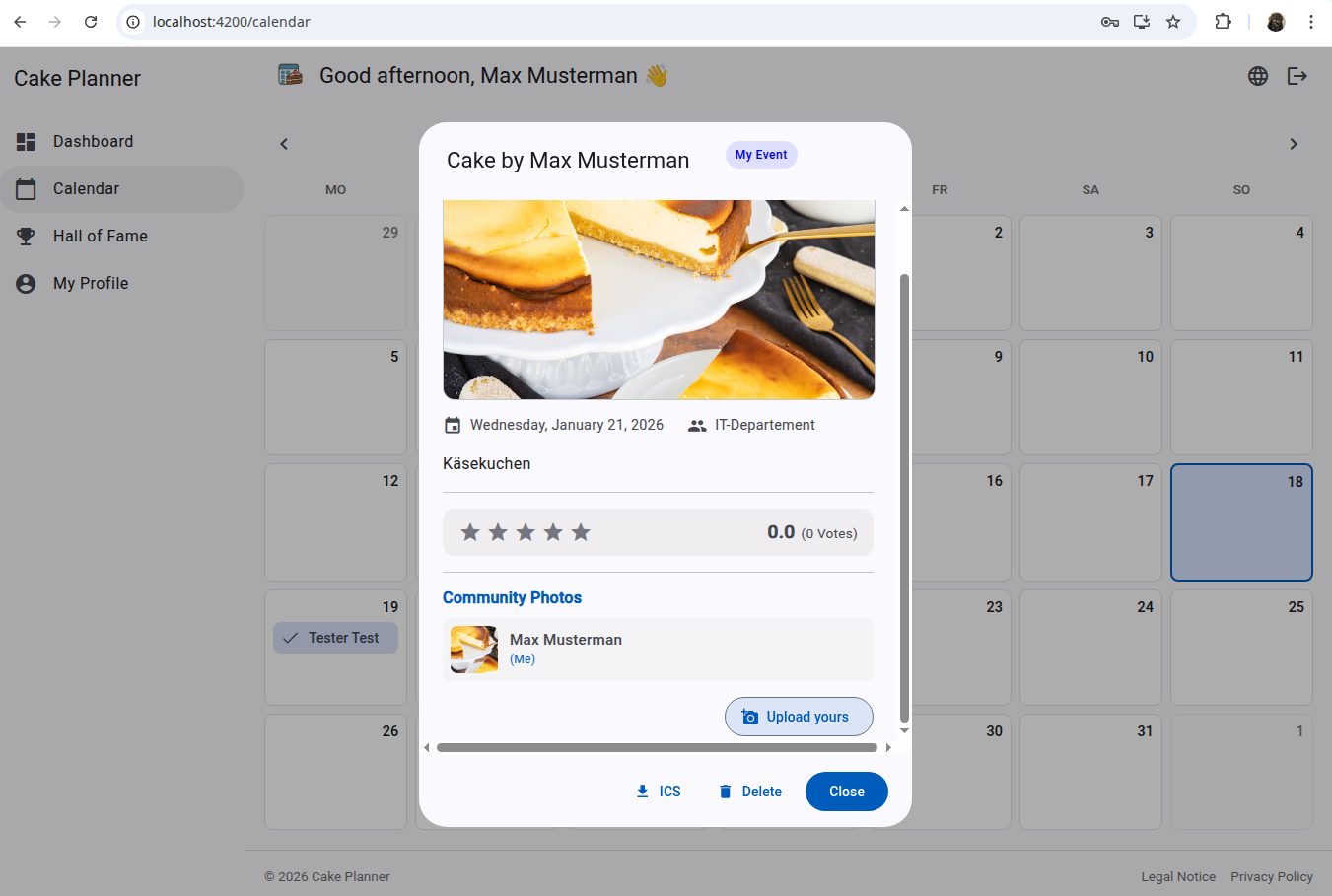Screen dimensions: 1332x896
Task: Click the dialog's horizontal scrollbar
Action: pos(657,748)
